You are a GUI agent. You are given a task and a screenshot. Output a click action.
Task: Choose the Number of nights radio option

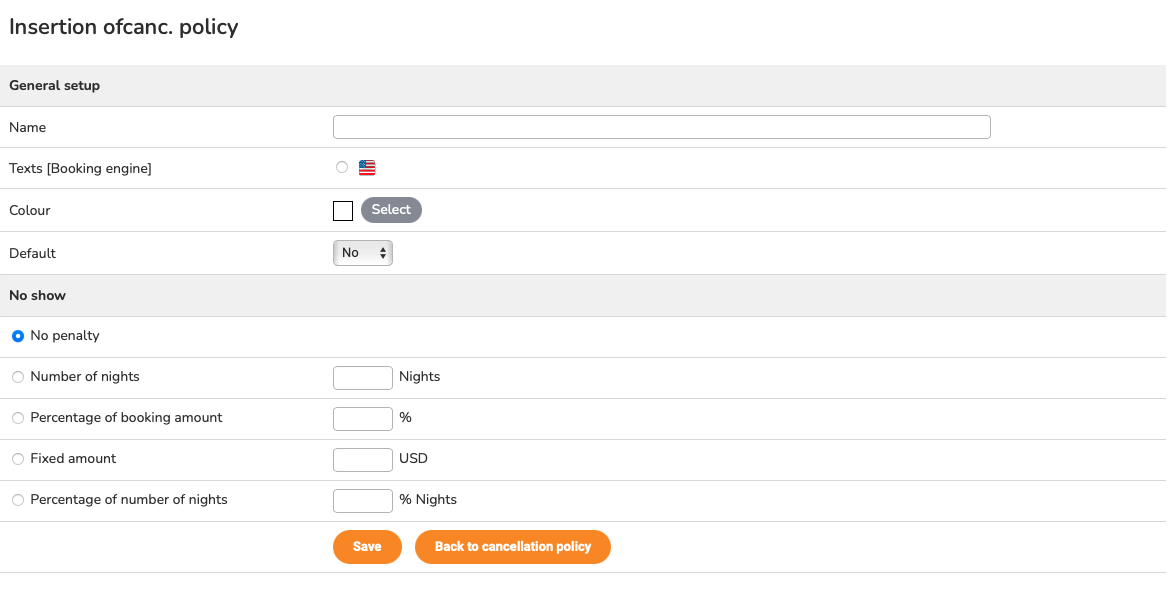click(18, 377)
